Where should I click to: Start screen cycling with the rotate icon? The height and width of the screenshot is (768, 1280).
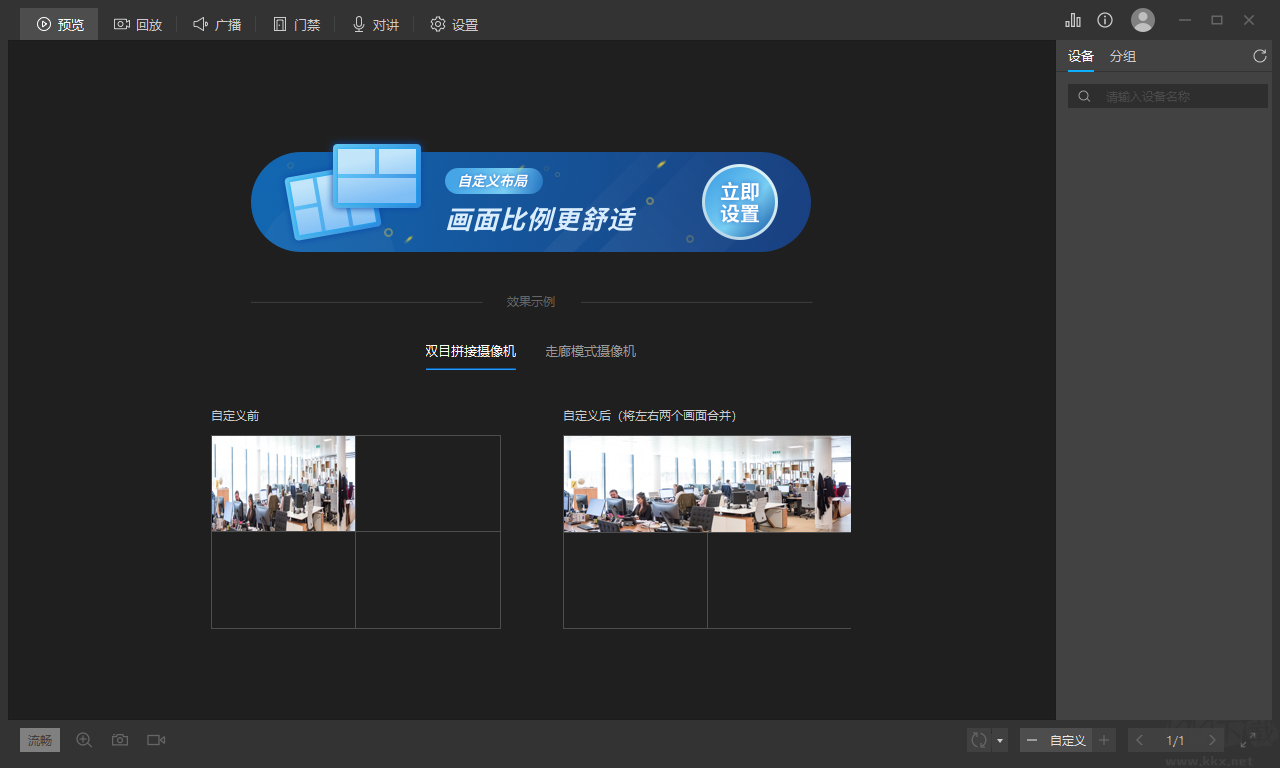click(977, 740)
